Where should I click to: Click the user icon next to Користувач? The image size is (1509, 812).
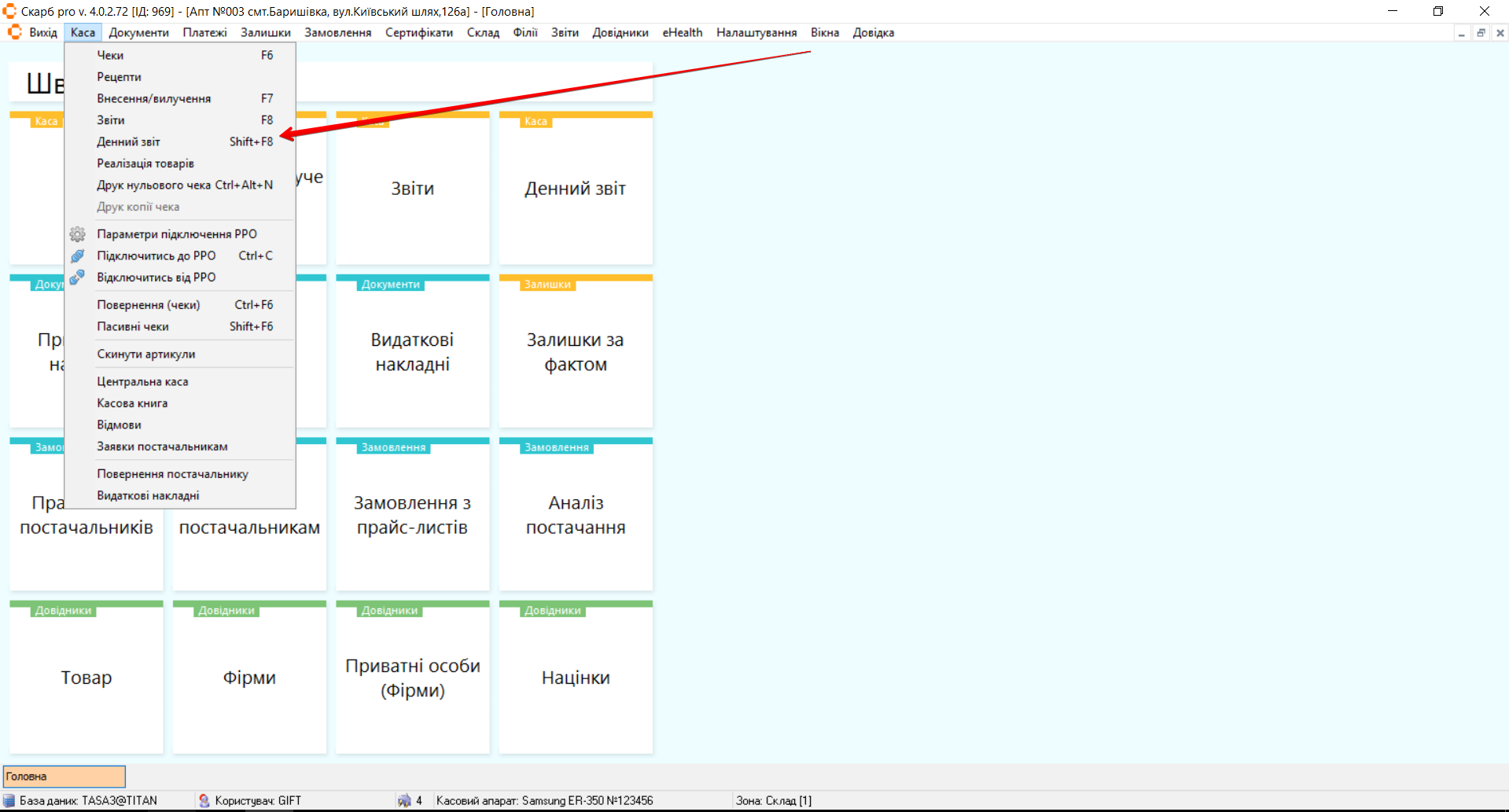point(204,800)
